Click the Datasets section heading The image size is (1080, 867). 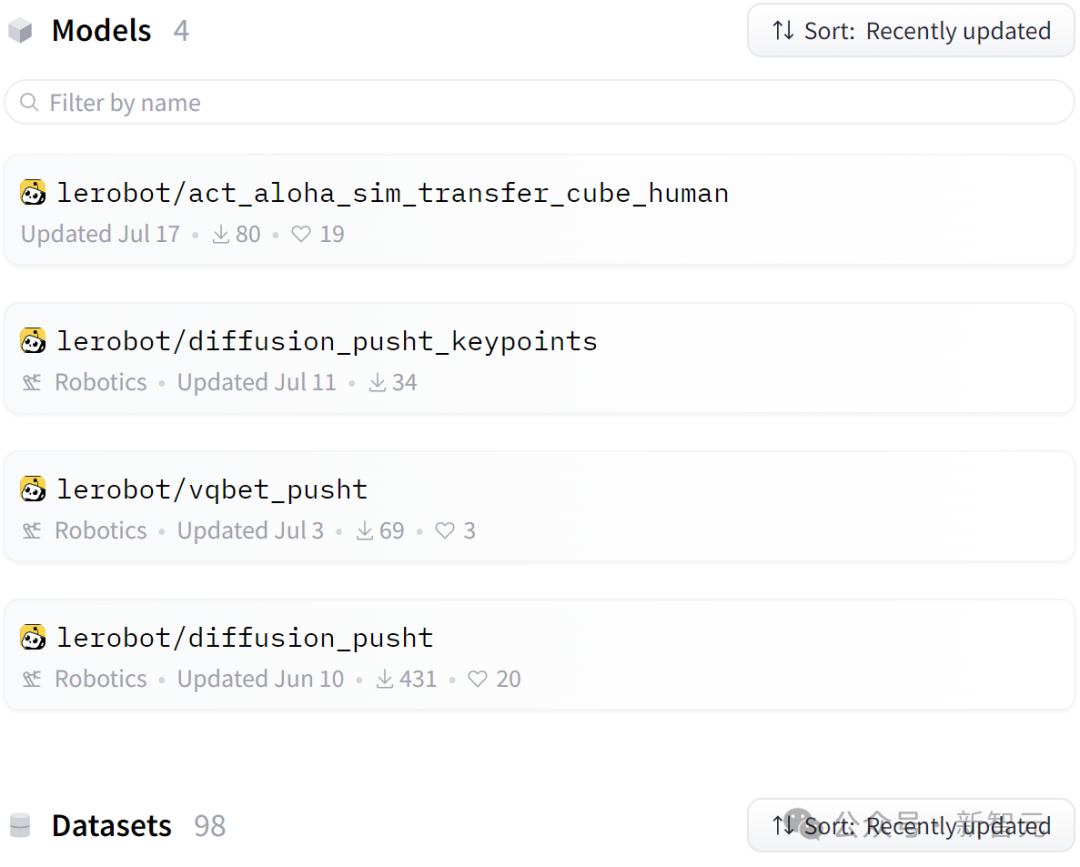111,826
